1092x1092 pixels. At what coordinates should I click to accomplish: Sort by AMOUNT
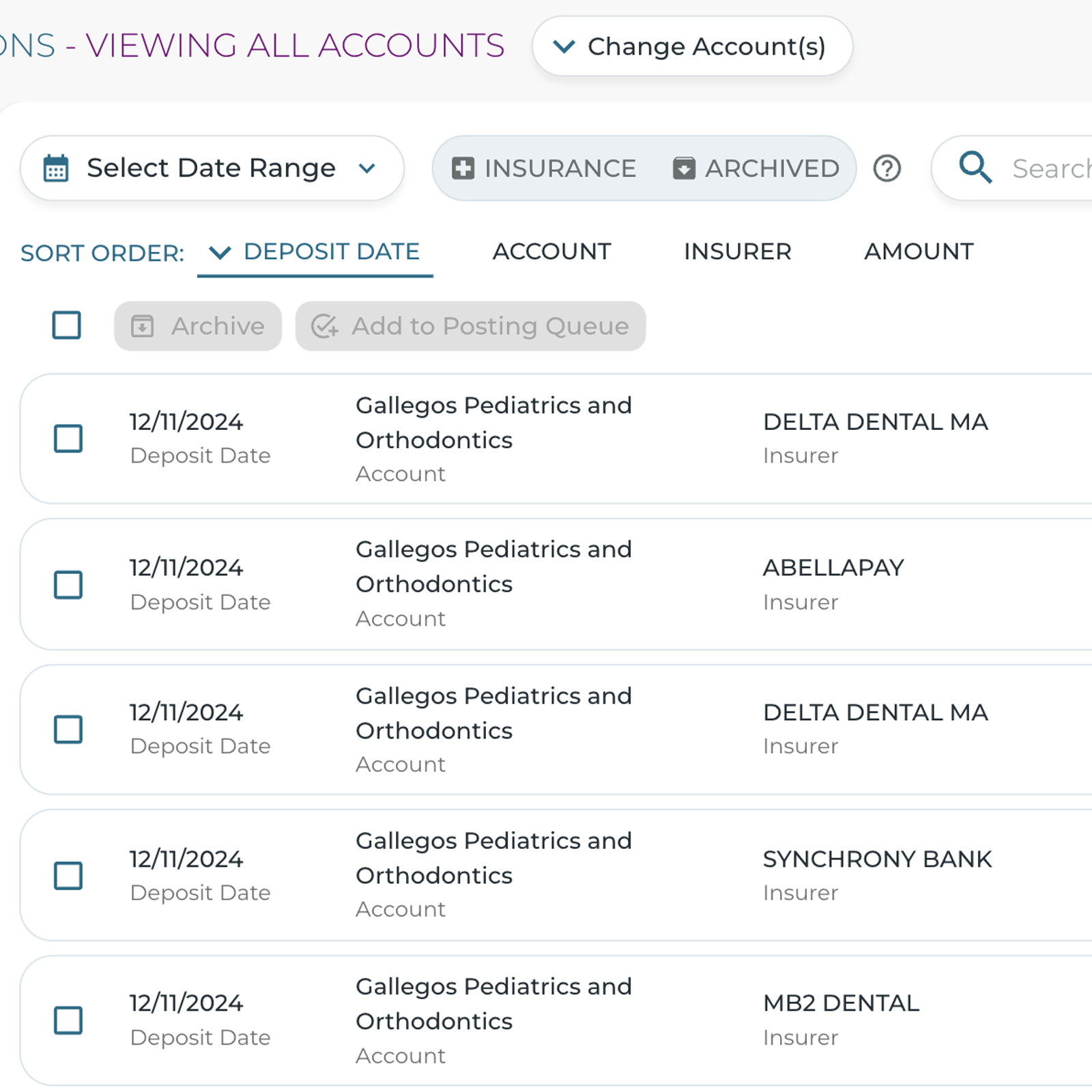[919, 252]
